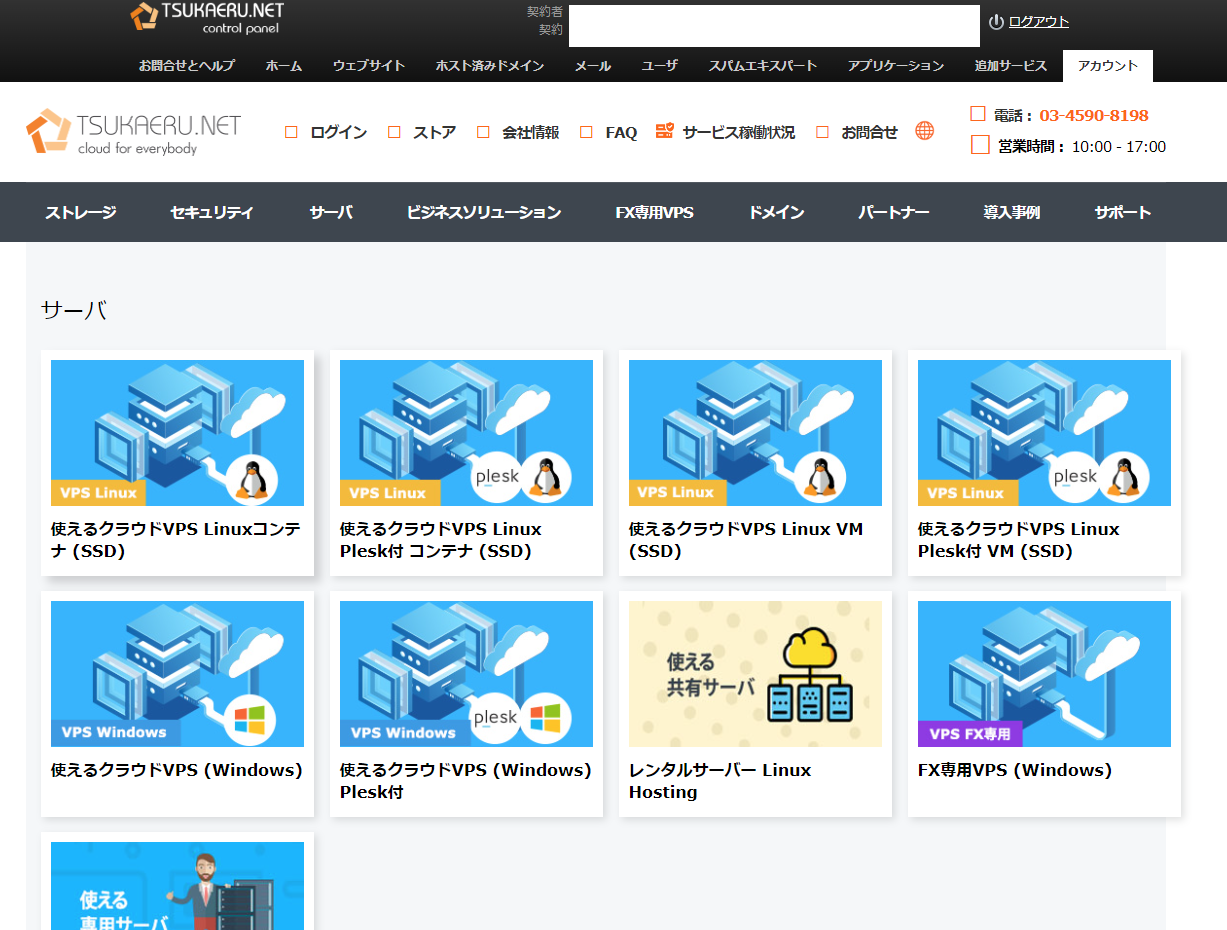Click the 会社情報 link

[x=530, y=132]
